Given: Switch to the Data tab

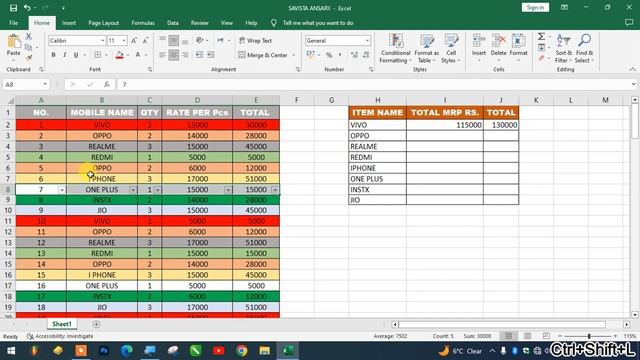Looking at the screenshot, I should (173, 23).
